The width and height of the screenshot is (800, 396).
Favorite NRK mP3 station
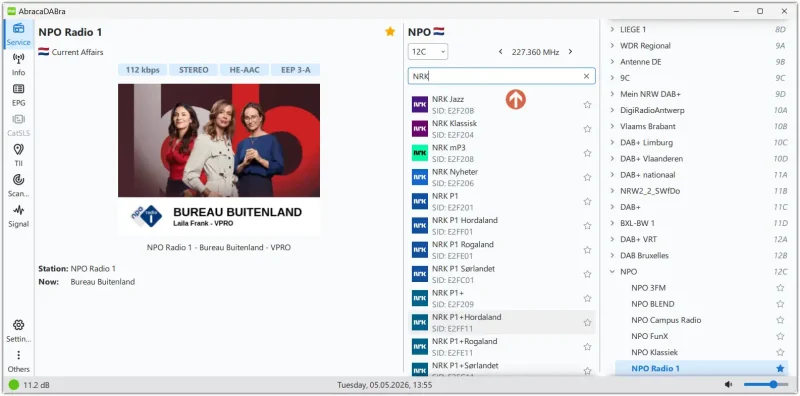click(587, 153)
